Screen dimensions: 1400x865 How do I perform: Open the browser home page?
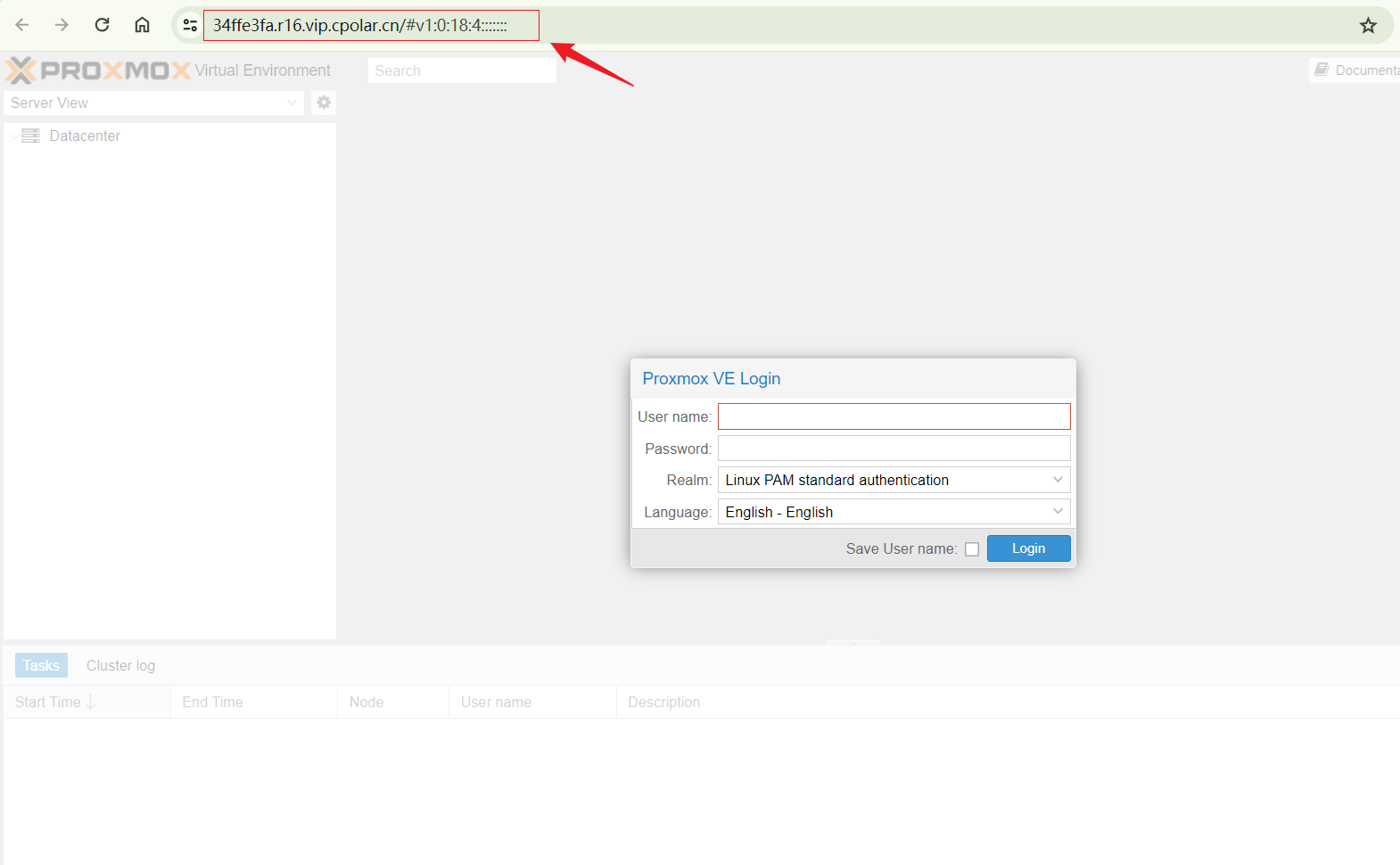pyautogui.click(x=142, y=25)
